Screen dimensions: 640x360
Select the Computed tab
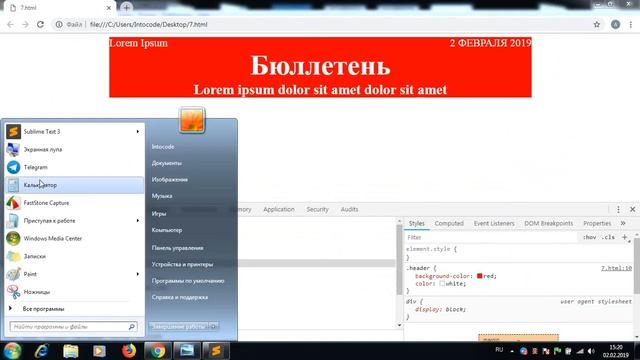449,224
